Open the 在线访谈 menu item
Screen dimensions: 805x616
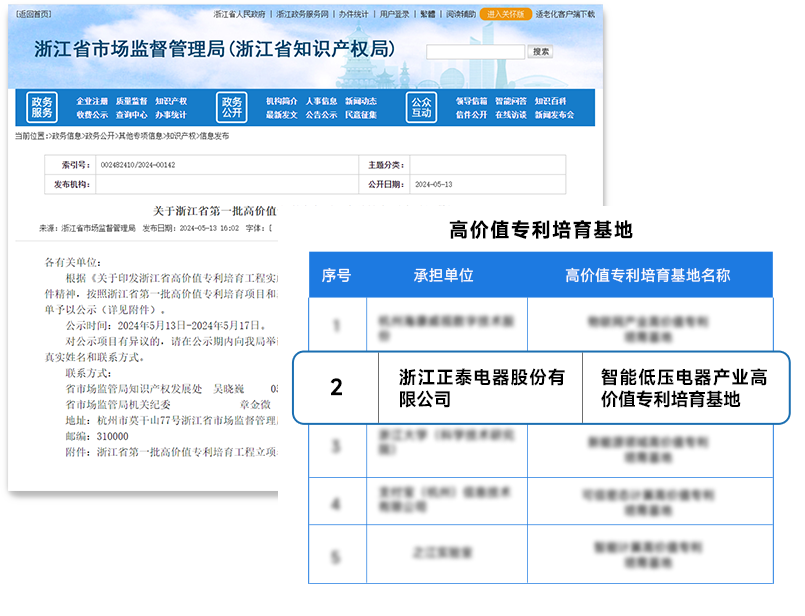(x=511, y=114)
